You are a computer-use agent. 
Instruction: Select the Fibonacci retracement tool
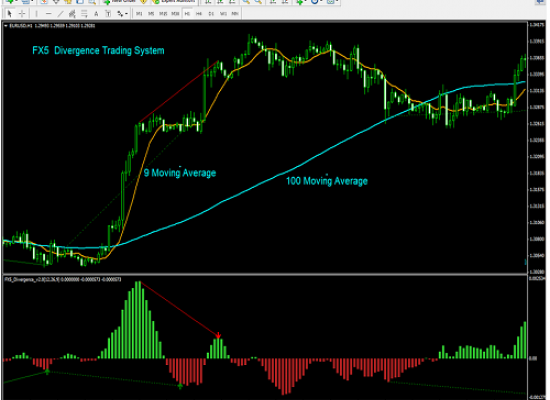coord(84,14)
